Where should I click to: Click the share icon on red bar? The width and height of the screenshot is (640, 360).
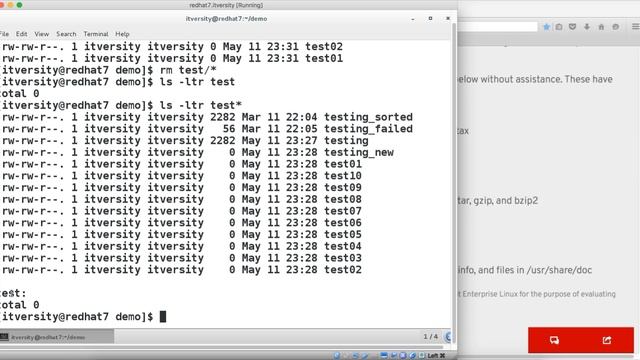[607, 340]
